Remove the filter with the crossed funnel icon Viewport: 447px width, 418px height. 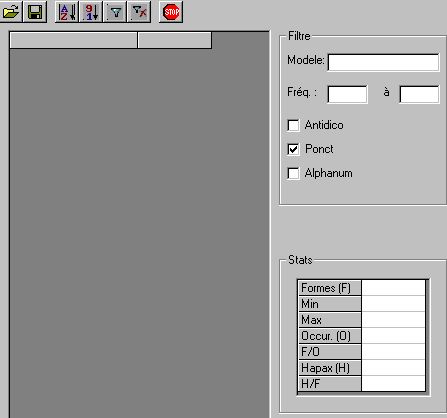tap(139, 12)
